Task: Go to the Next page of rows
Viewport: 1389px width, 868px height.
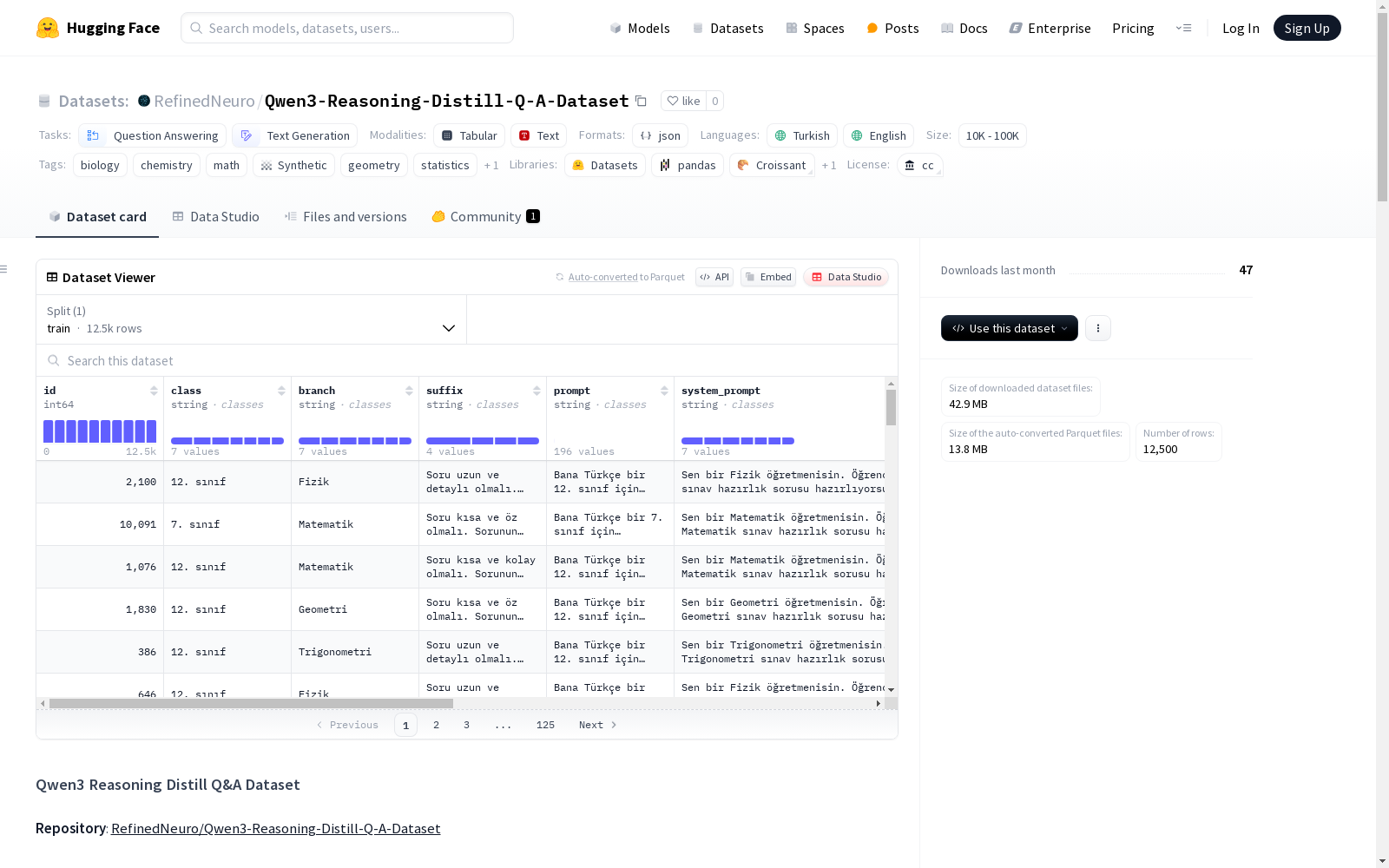Action: point(598,725)
